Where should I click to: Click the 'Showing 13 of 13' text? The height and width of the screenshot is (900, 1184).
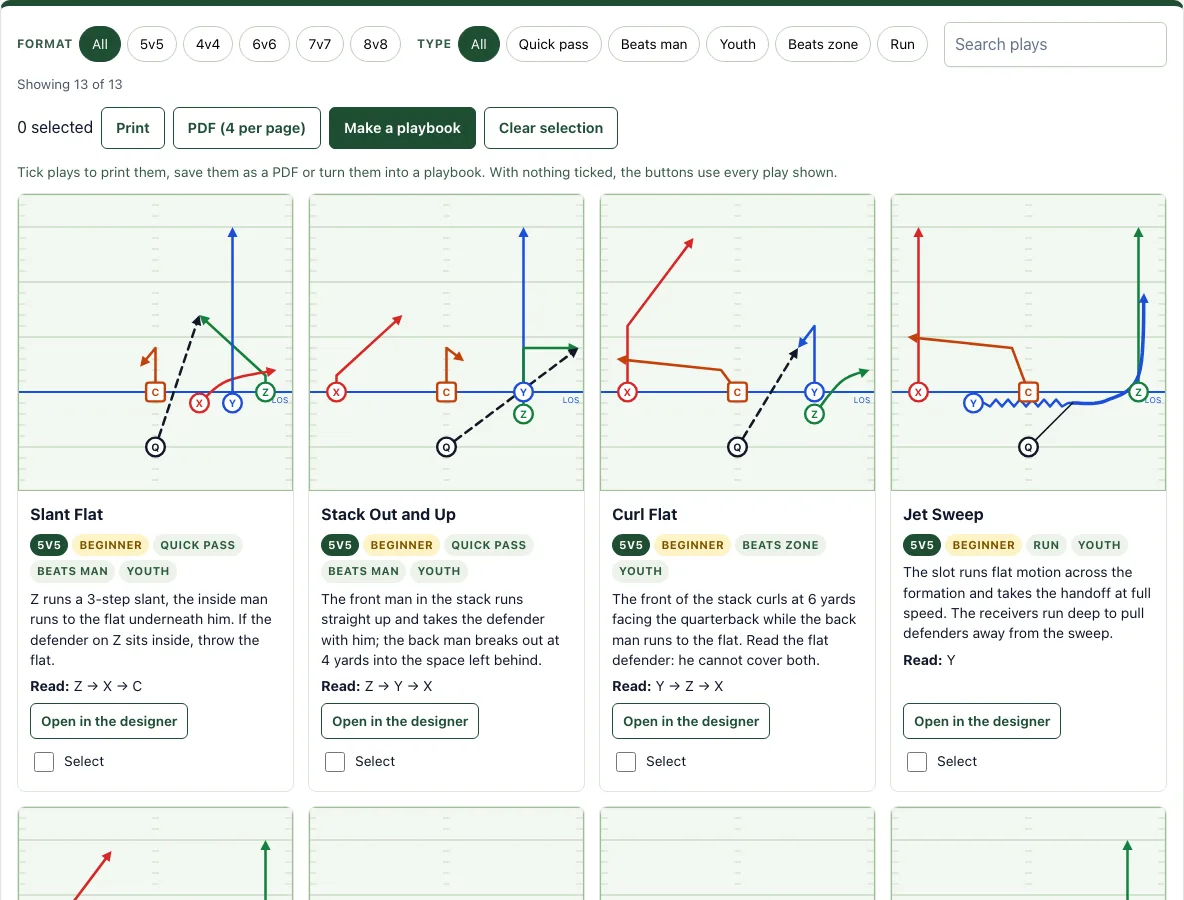point(69,85)
